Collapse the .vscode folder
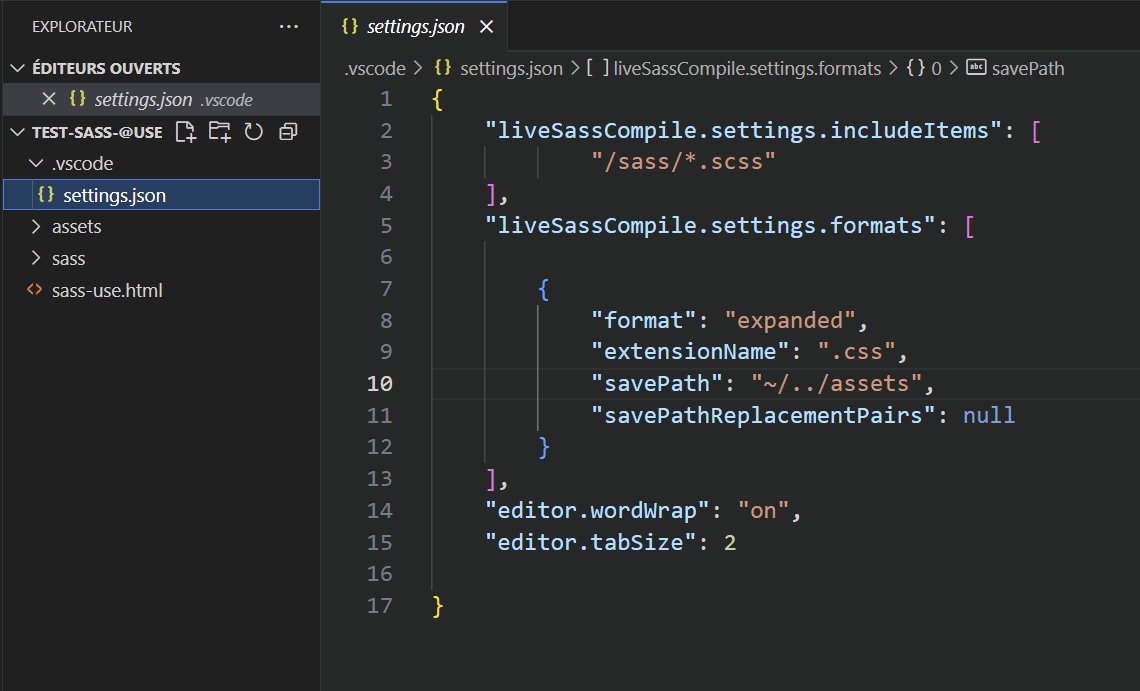The height and width of the screenshot is (691, 1140). tap(36, 163)
